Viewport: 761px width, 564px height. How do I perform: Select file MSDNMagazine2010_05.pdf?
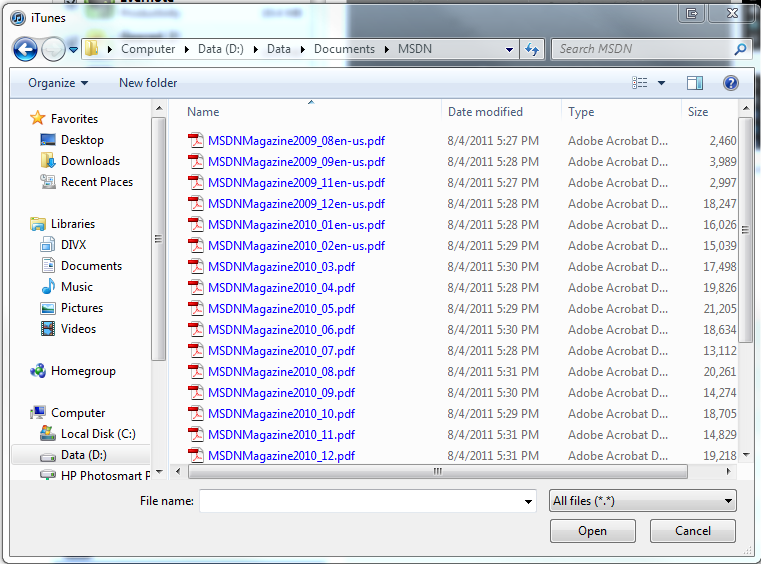(281, 309)
